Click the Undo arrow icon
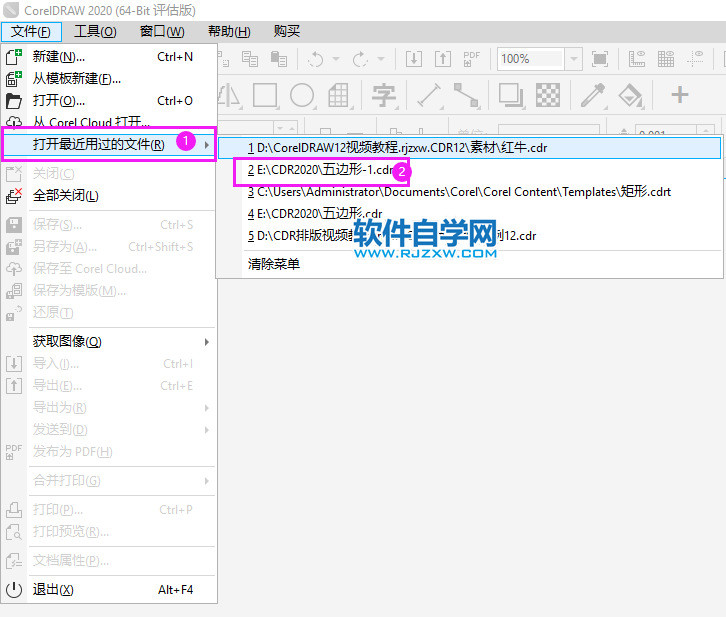Screen dimensions: 726x617 click(315, 59)
